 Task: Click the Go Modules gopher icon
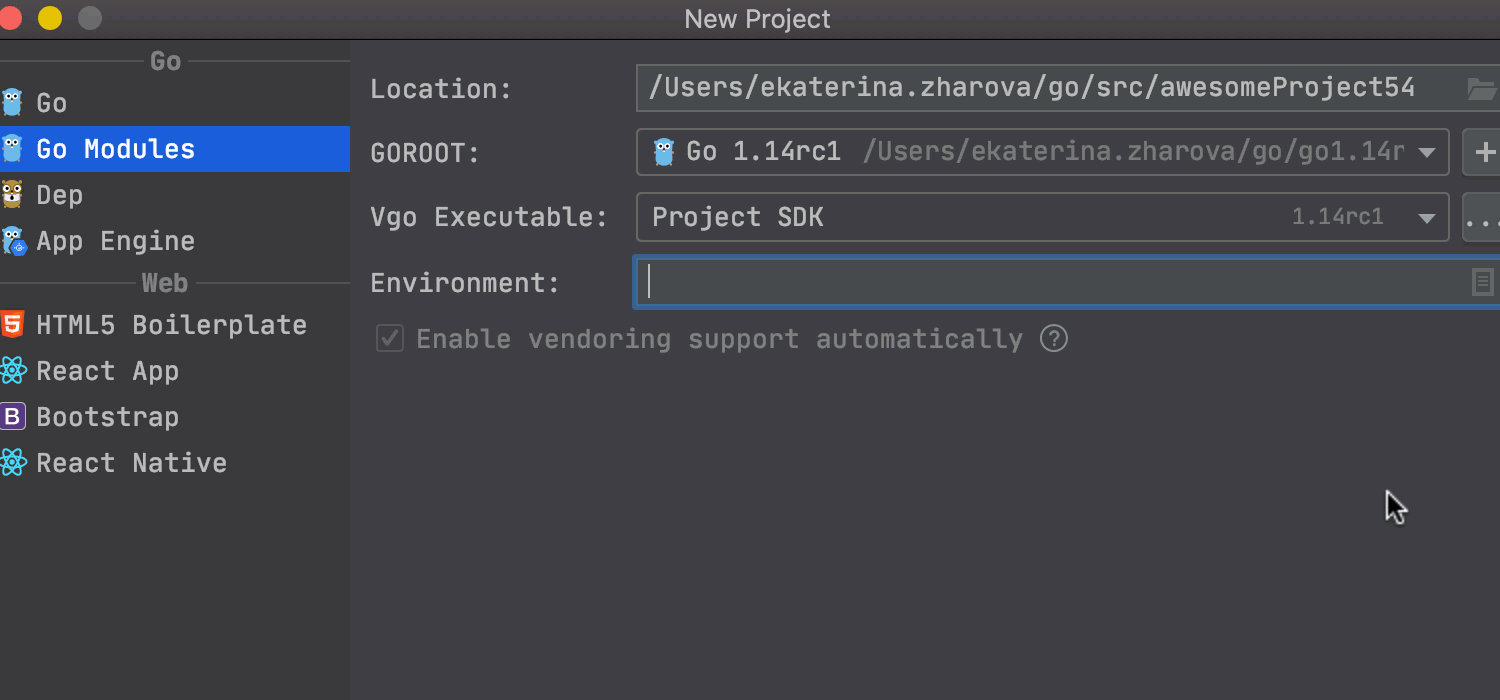(12, 148)
